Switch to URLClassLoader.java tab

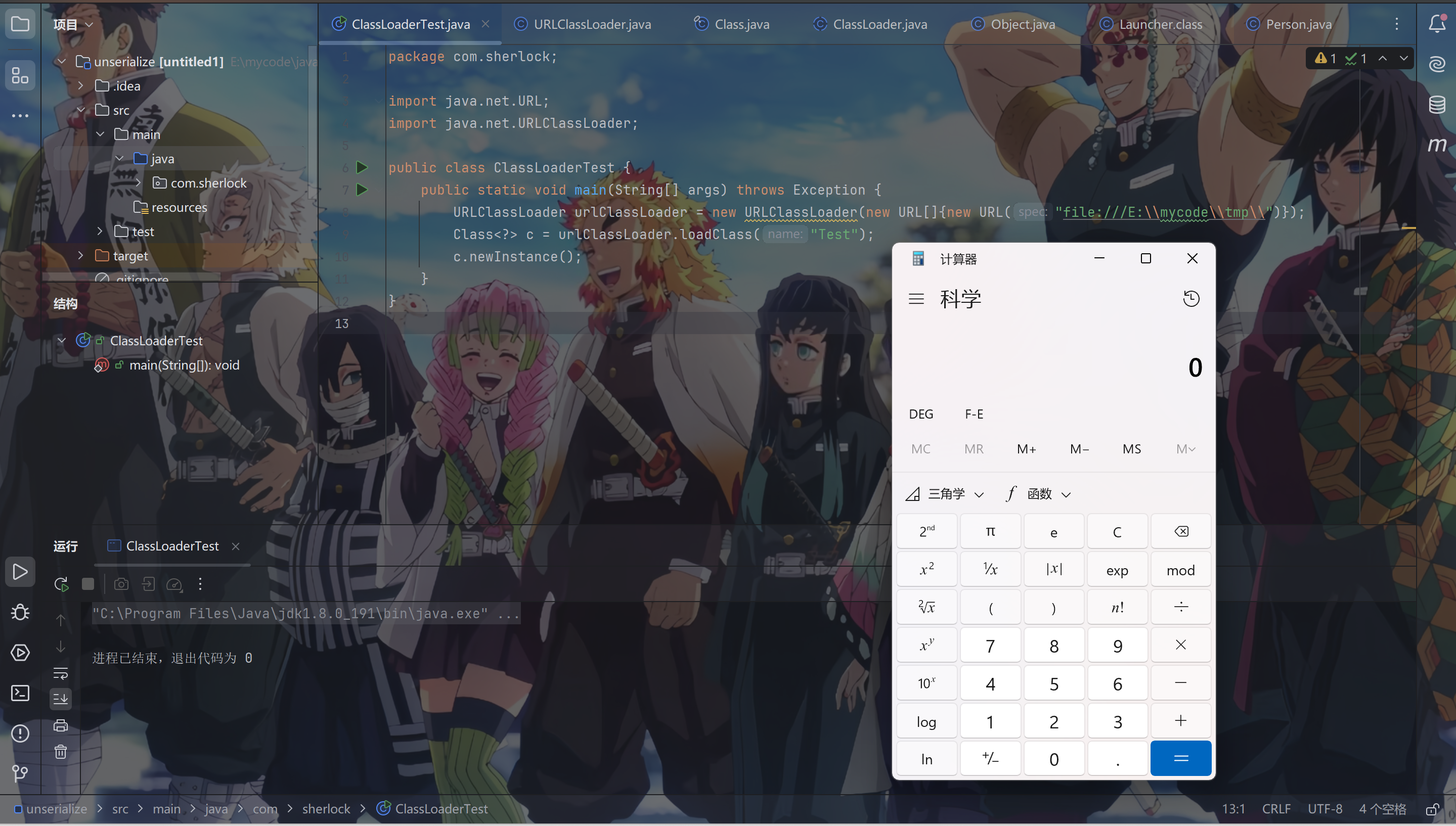(582, 24)
